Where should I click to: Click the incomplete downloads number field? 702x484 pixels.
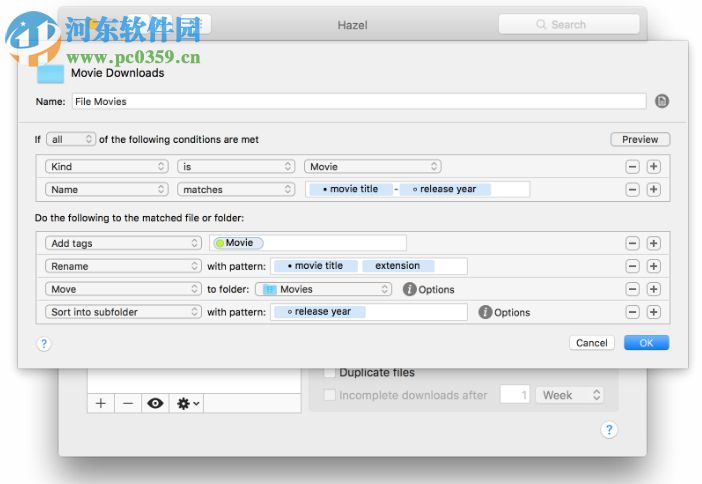515,395
